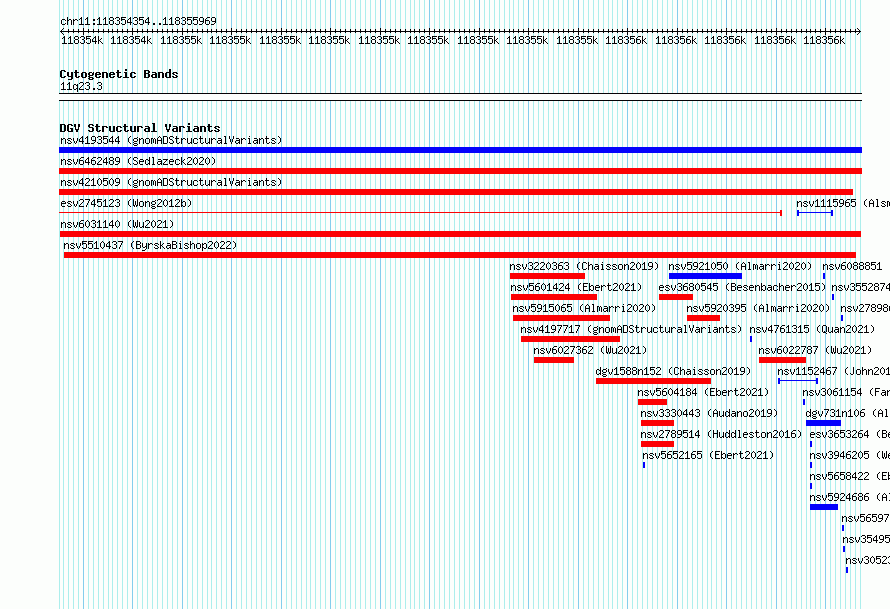The height and width of the screenshot is (609, 890).
Task: Select the Cytogenetic Bands track title
Action: pos(119,74)
